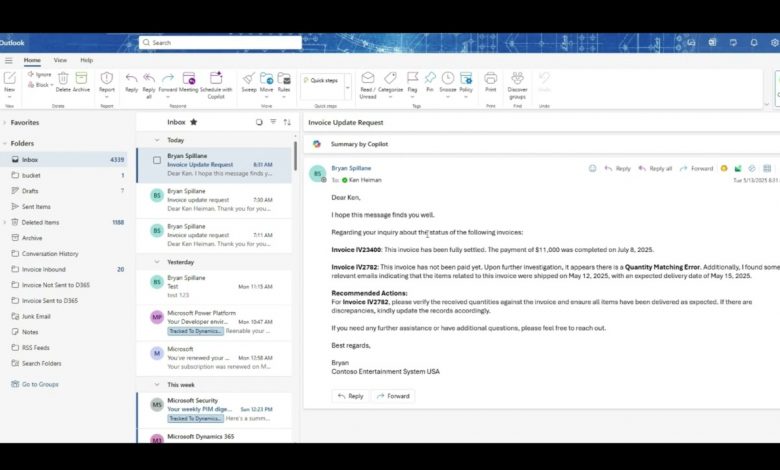Switch to the View tab
Viewport: 780px width, 470px height.
60,60
